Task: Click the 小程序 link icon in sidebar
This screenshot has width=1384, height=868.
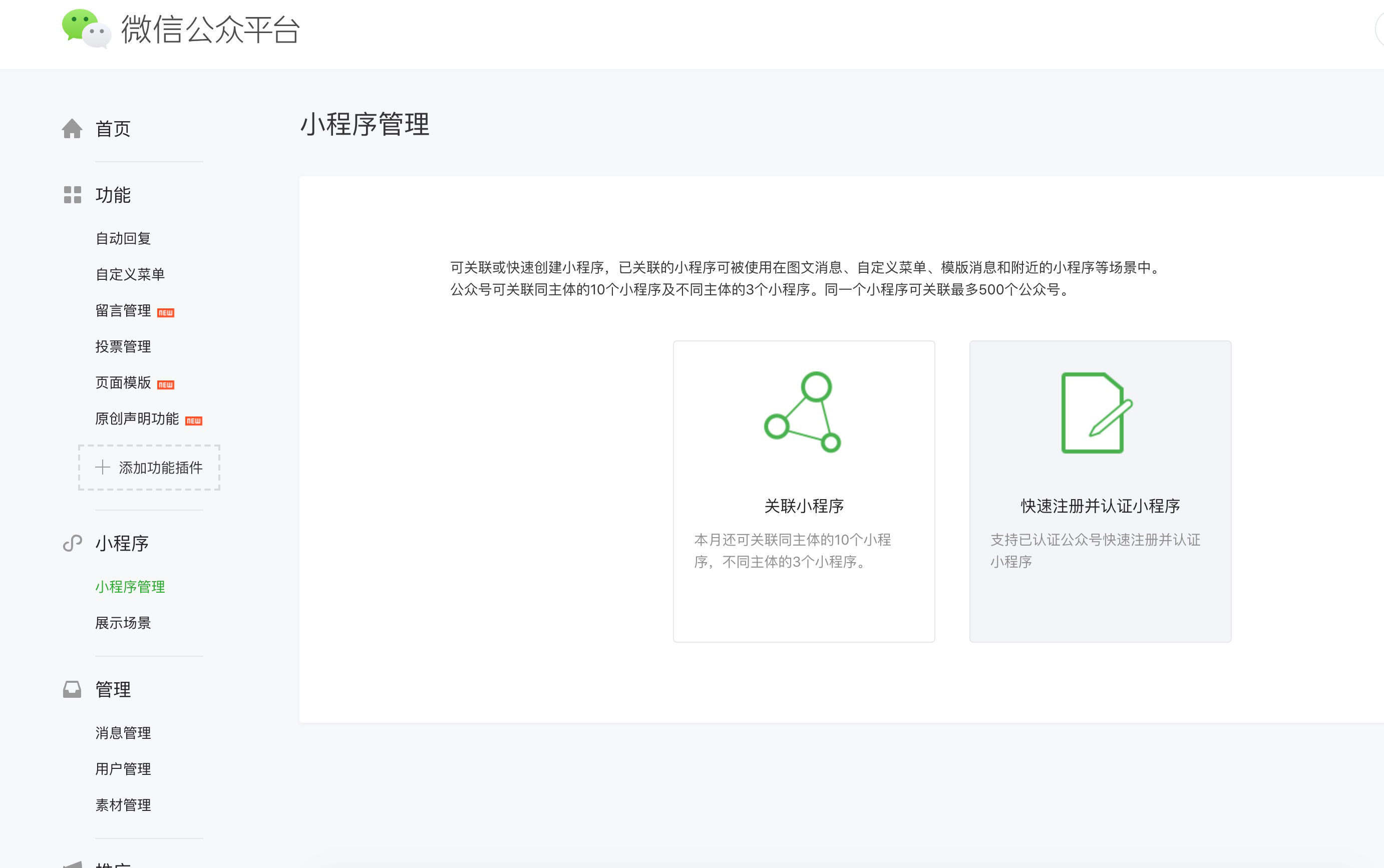Action: click(x=73, y=543)
